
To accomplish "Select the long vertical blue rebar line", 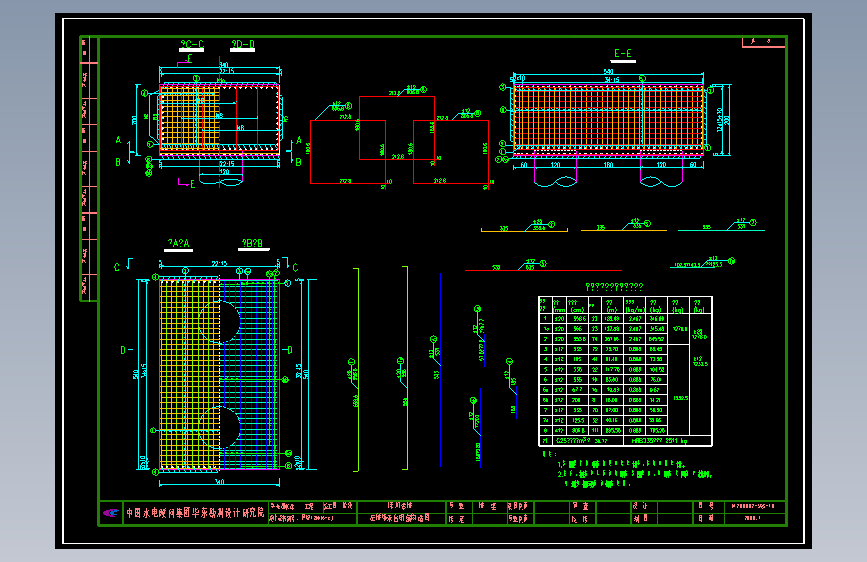I will click(440, 370).
